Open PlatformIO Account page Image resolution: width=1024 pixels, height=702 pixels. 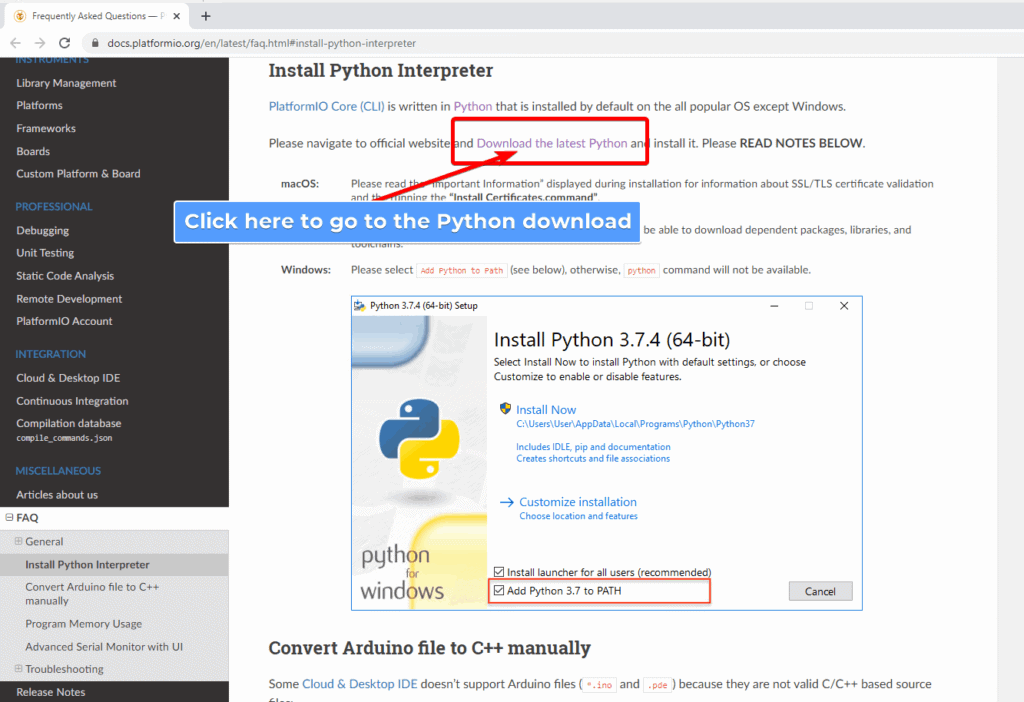click(x=64, y=321)
